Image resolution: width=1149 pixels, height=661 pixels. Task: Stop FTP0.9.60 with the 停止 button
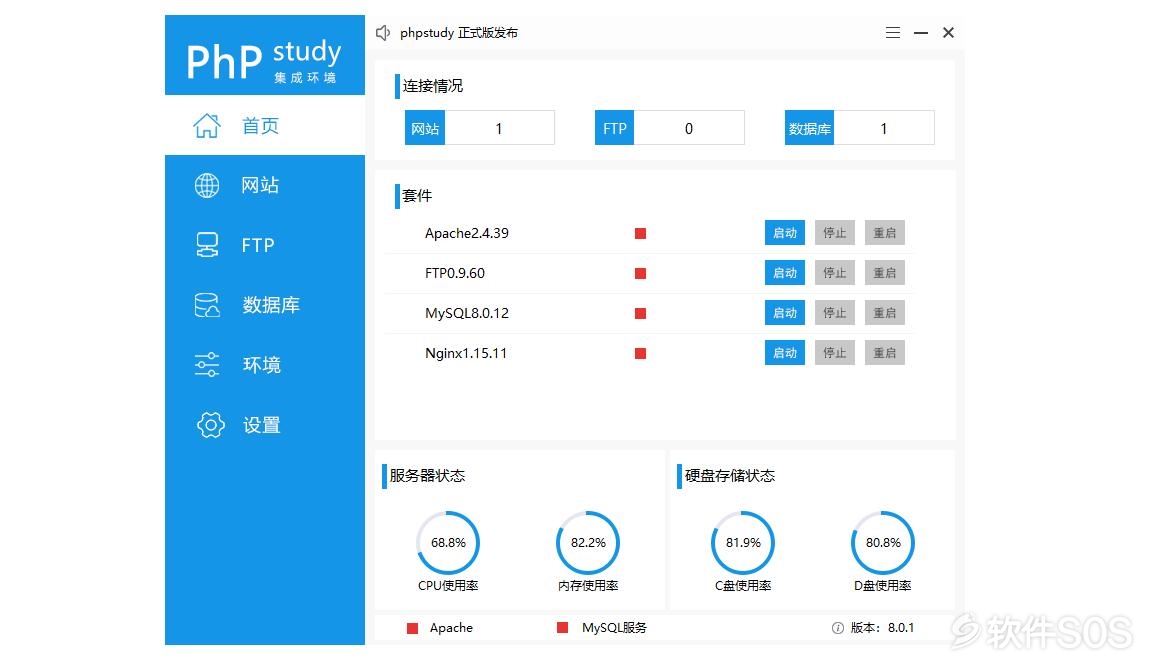click(x=835, y=273)
